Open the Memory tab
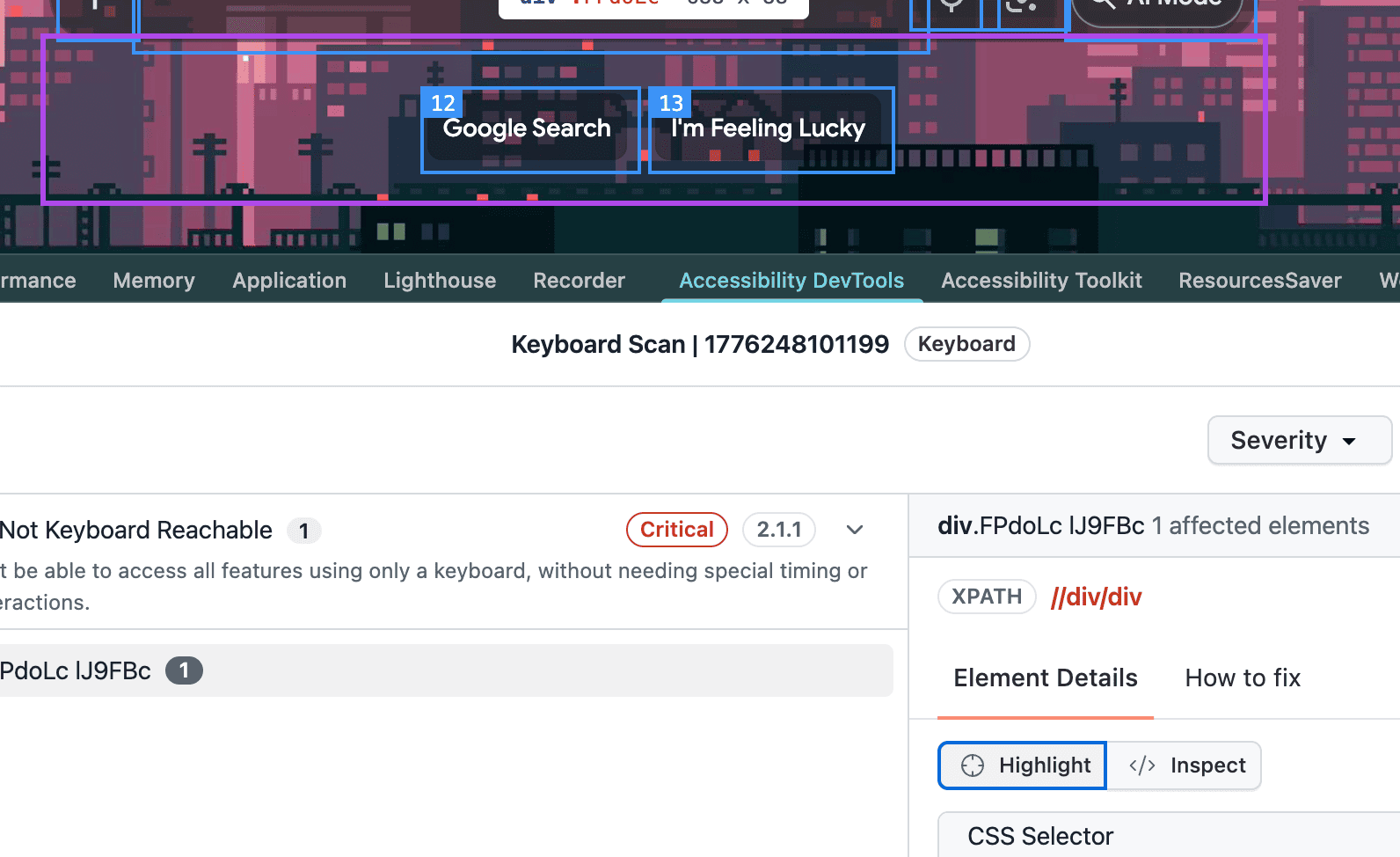 [154, 281]
